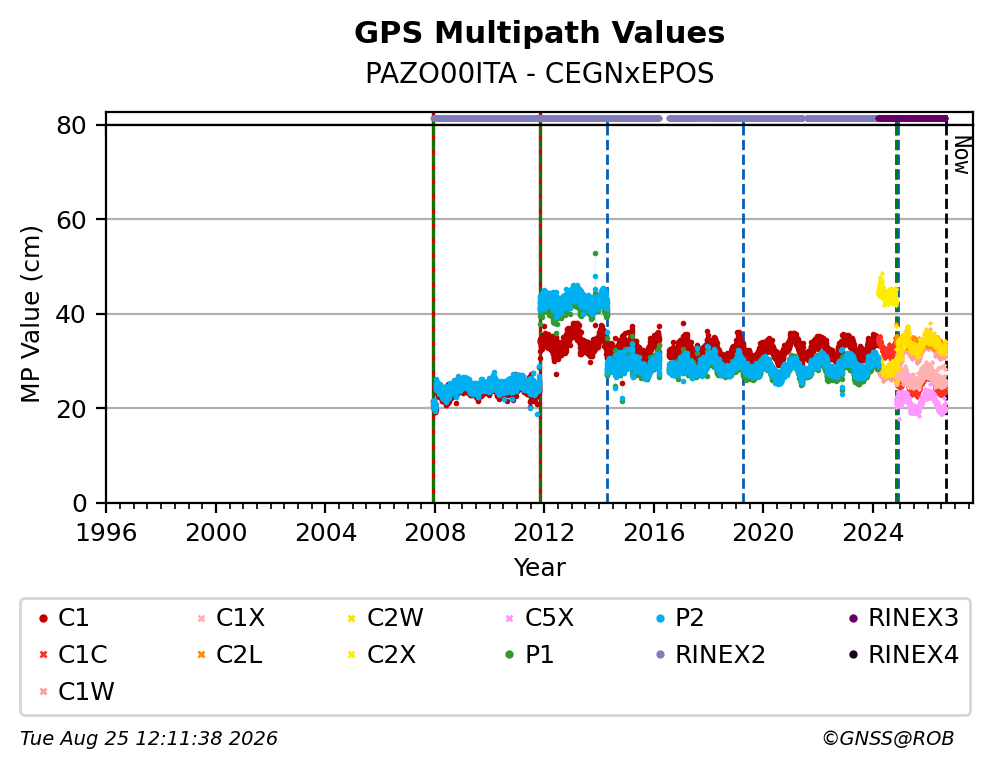992x769 pixels.
Task: Click the C1W legend entry
Action: coord(77,691)
